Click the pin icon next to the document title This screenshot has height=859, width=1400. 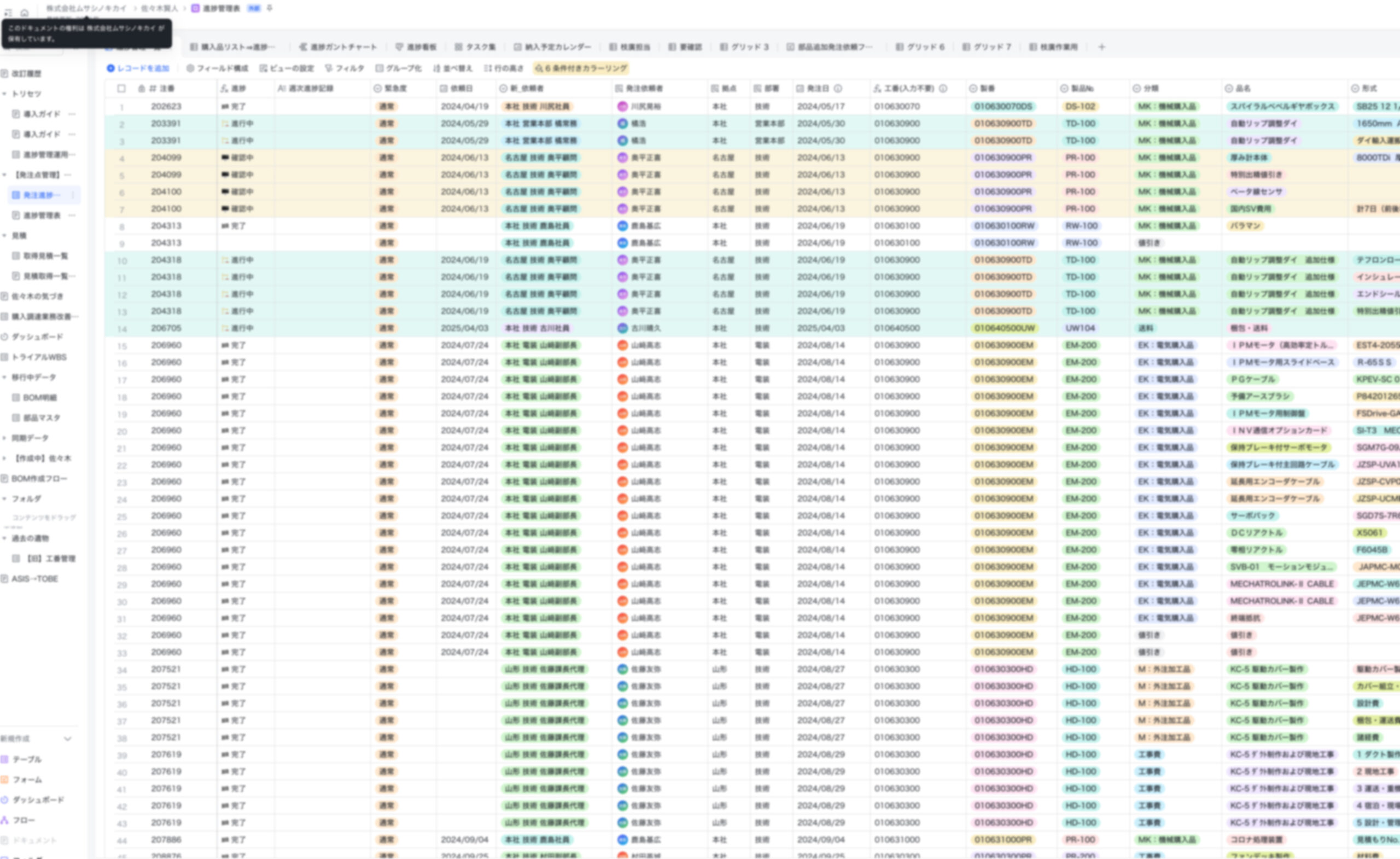pos(270,8)
